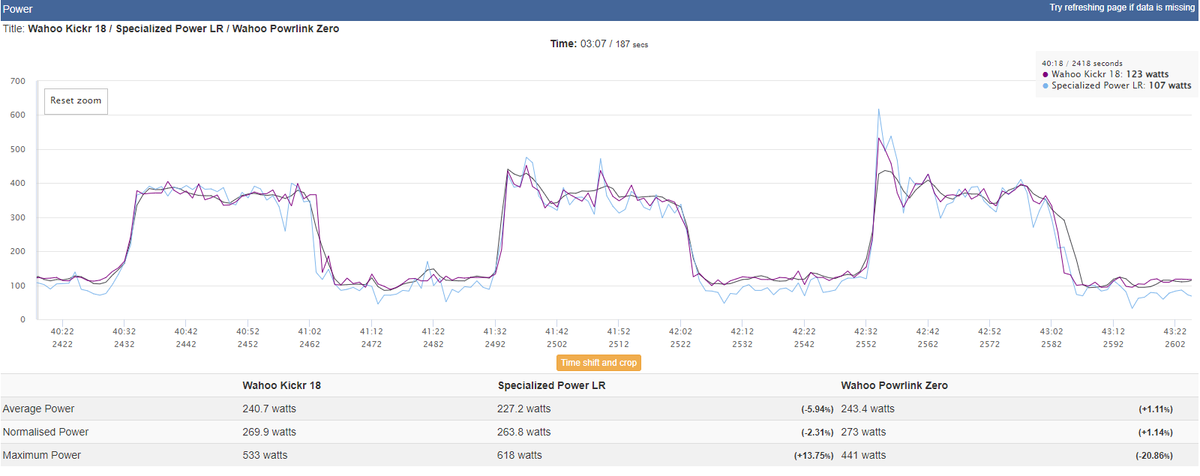This screenshot has width=1200, height=476.
Task: Toggle Specialized Power LR legend entry
Action: (1116, 86)
